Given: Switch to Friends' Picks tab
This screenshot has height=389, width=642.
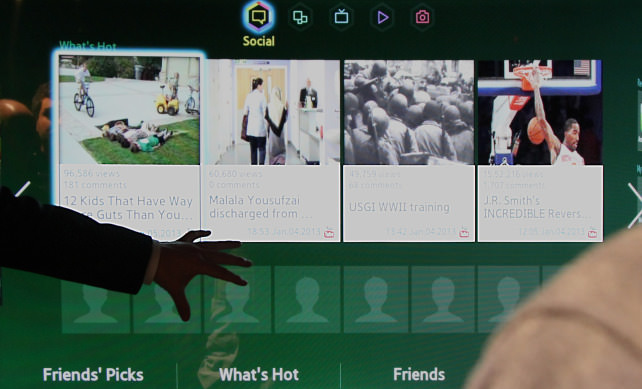Looking at the screenshot, I should point(93,375).
